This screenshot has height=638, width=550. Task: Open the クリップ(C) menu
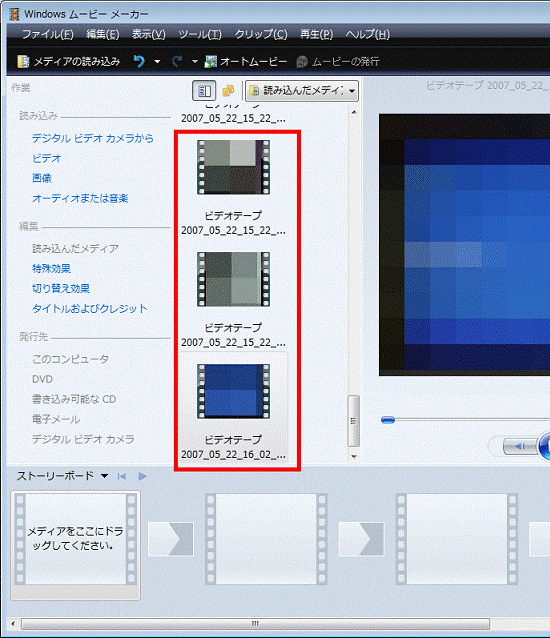pos(261,35)
